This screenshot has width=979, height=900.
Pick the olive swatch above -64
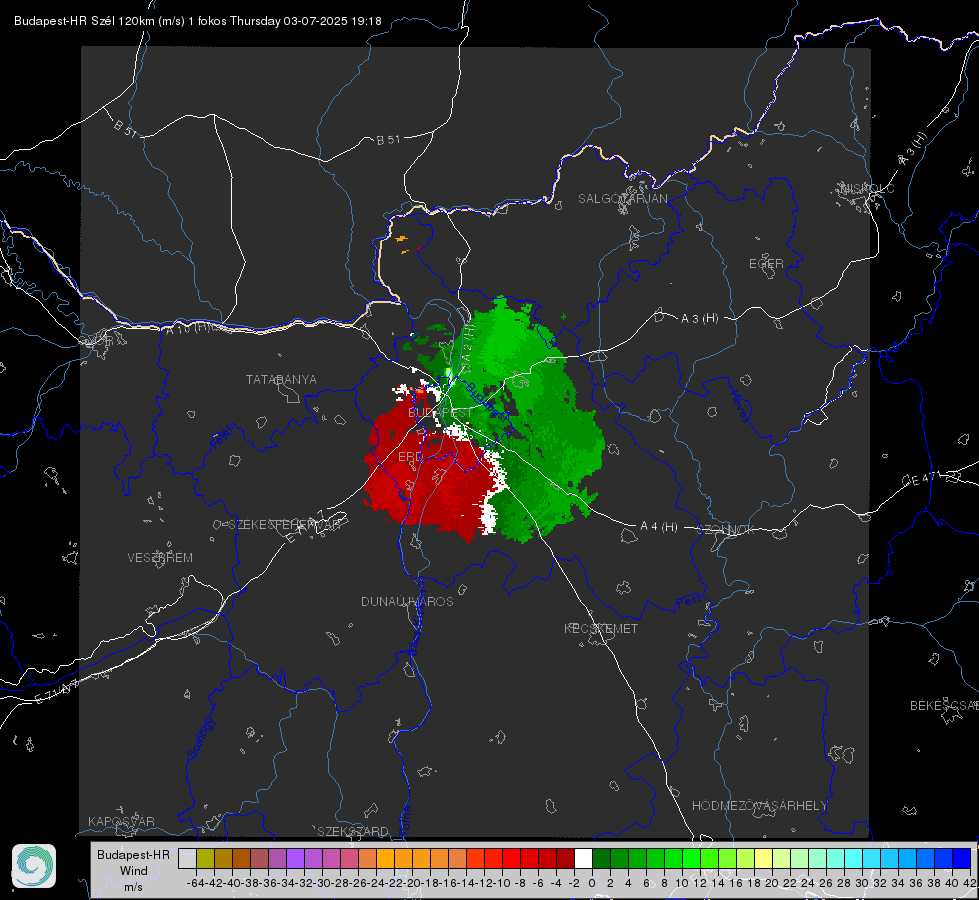coord(205,858)
